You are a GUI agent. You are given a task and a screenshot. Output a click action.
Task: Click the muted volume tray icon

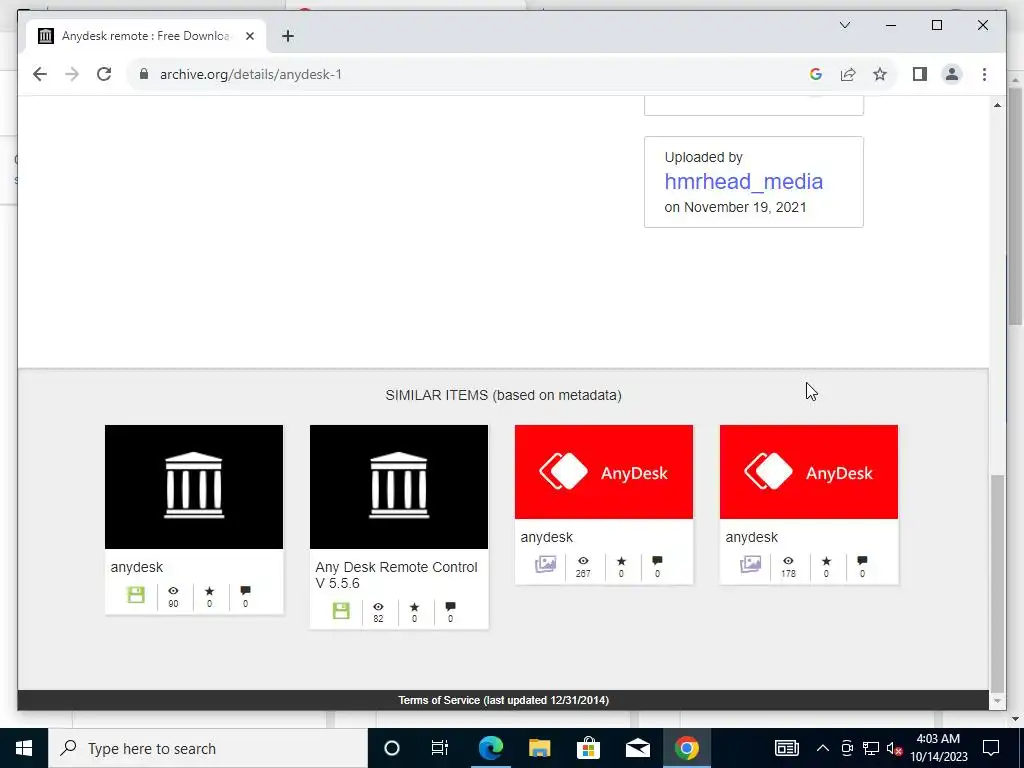coord(894,748)
